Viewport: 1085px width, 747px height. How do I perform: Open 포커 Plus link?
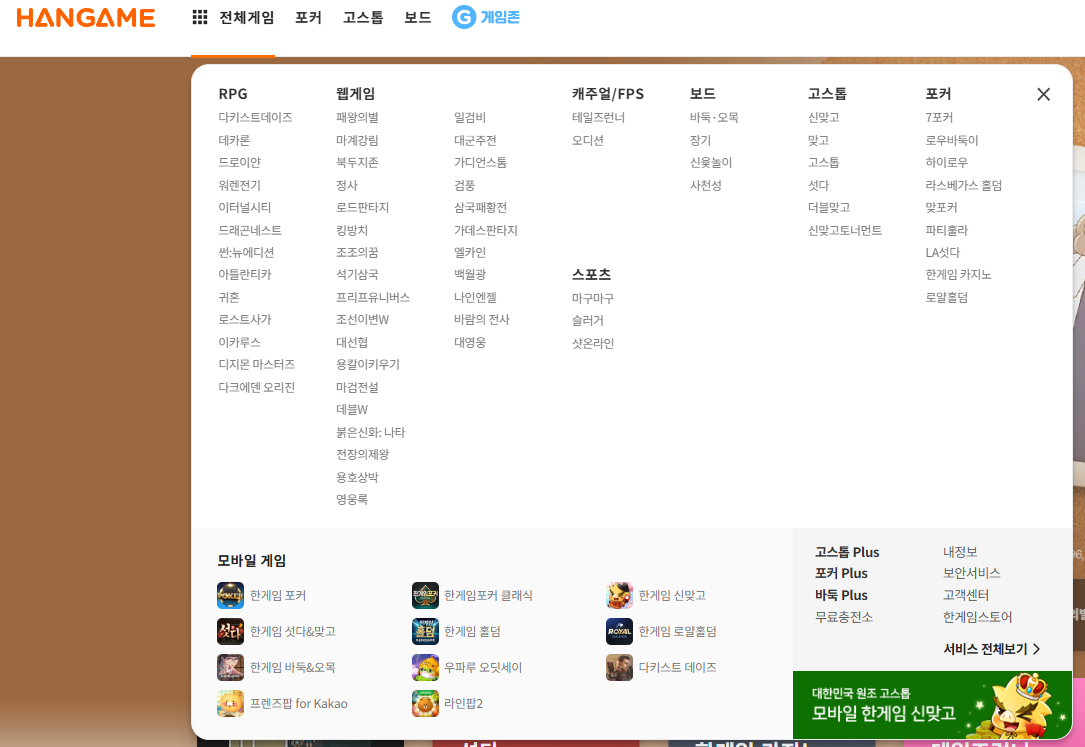point(841,573)
